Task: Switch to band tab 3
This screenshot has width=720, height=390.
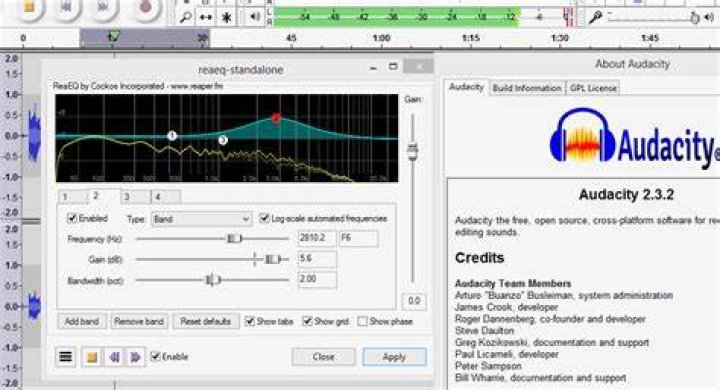Action: click(x=135, y=197)
